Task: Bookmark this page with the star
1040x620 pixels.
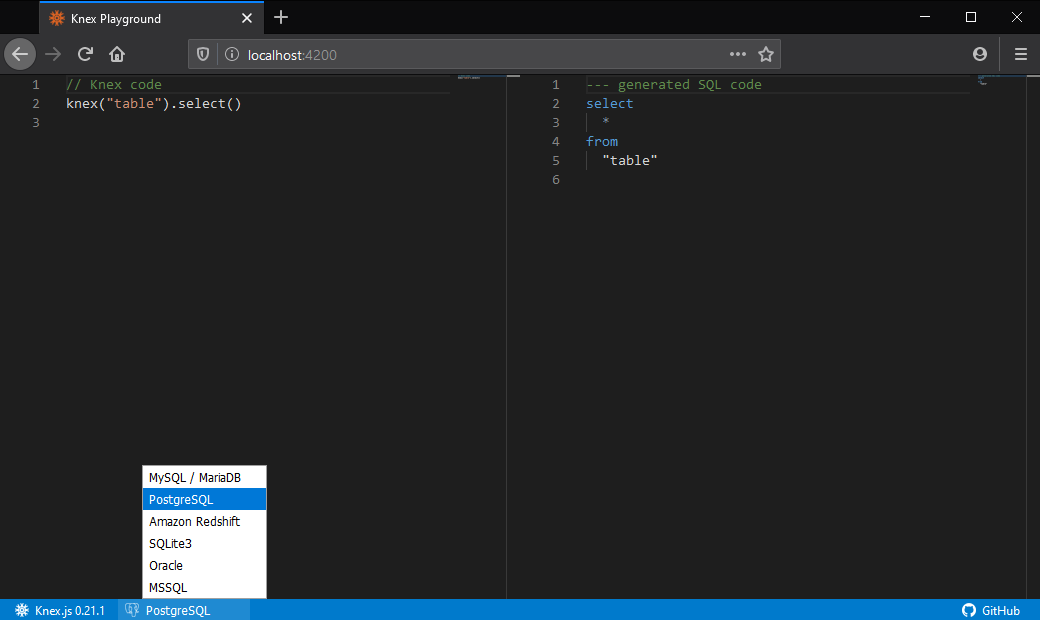Action: click(x=766, y=54)
